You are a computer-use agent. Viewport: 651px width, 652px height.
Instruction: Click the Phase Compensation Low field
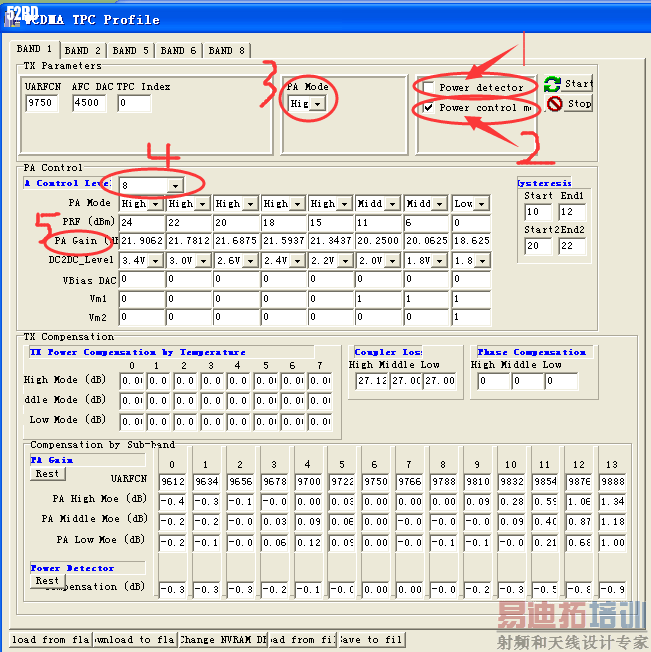(x=561, y=381)
